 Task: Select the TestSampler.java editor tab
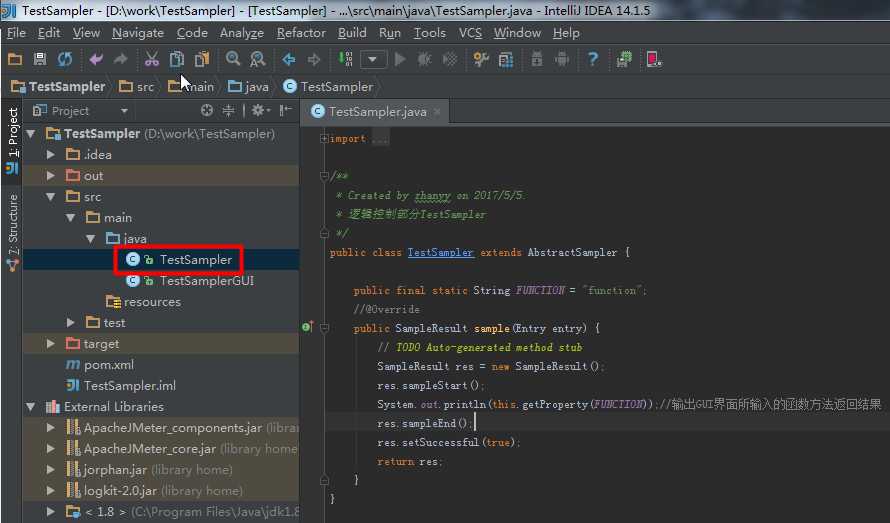[x=377, y=112]
